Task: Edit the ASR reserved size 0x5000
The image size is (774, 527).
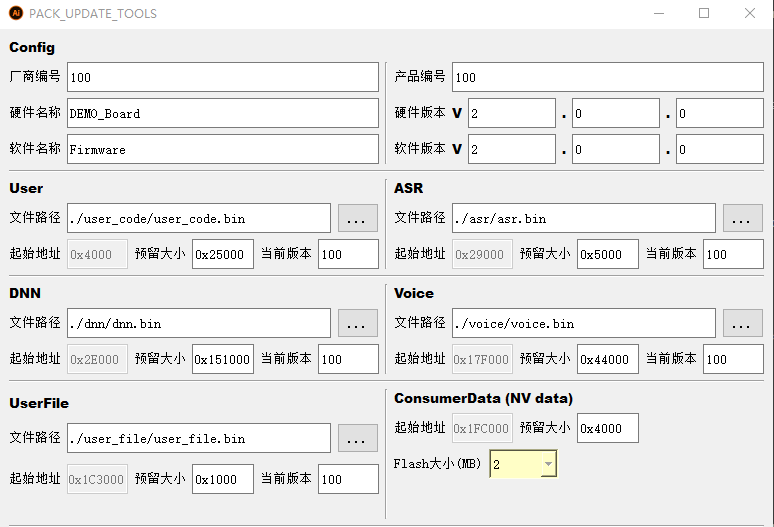Action: pos(607,254)
